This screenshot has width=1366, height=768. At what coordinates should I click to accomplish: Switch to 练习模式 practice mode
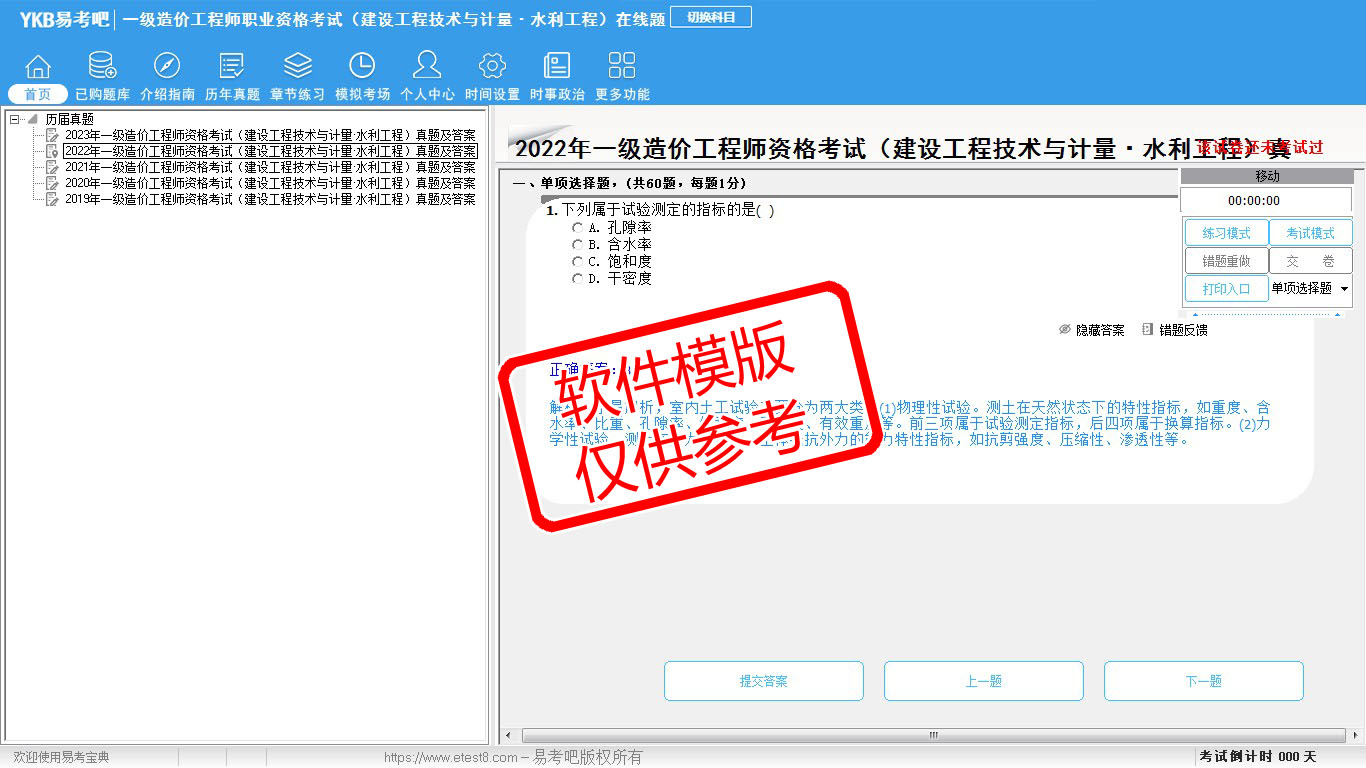(x=1226, y=233)
